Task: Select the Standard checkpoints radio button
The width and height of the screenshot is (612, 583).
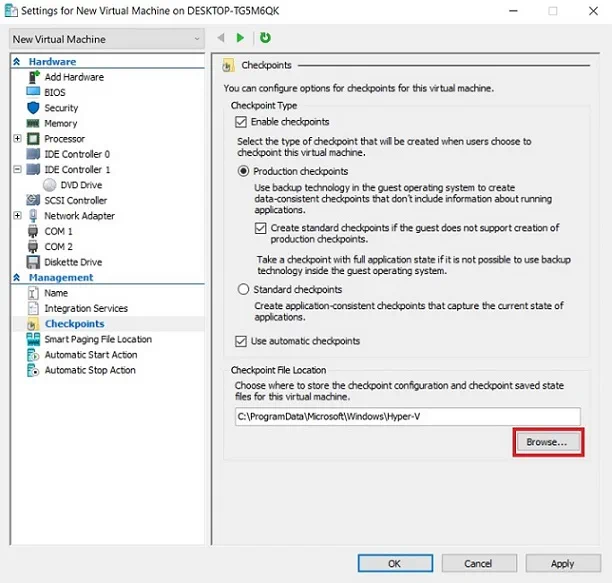Action: [x=244, y=290]
